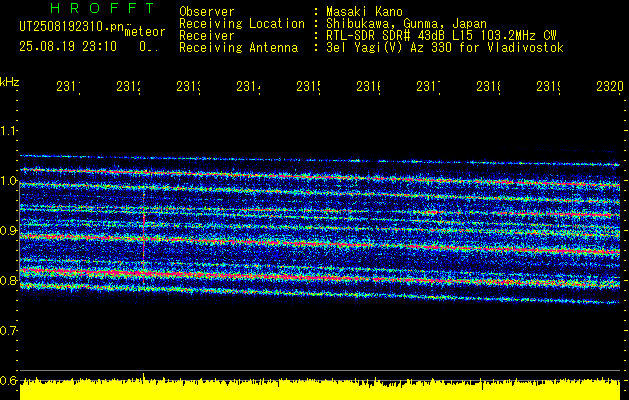
Task: Click the 2317 time marker label
Action: [429, 87]
